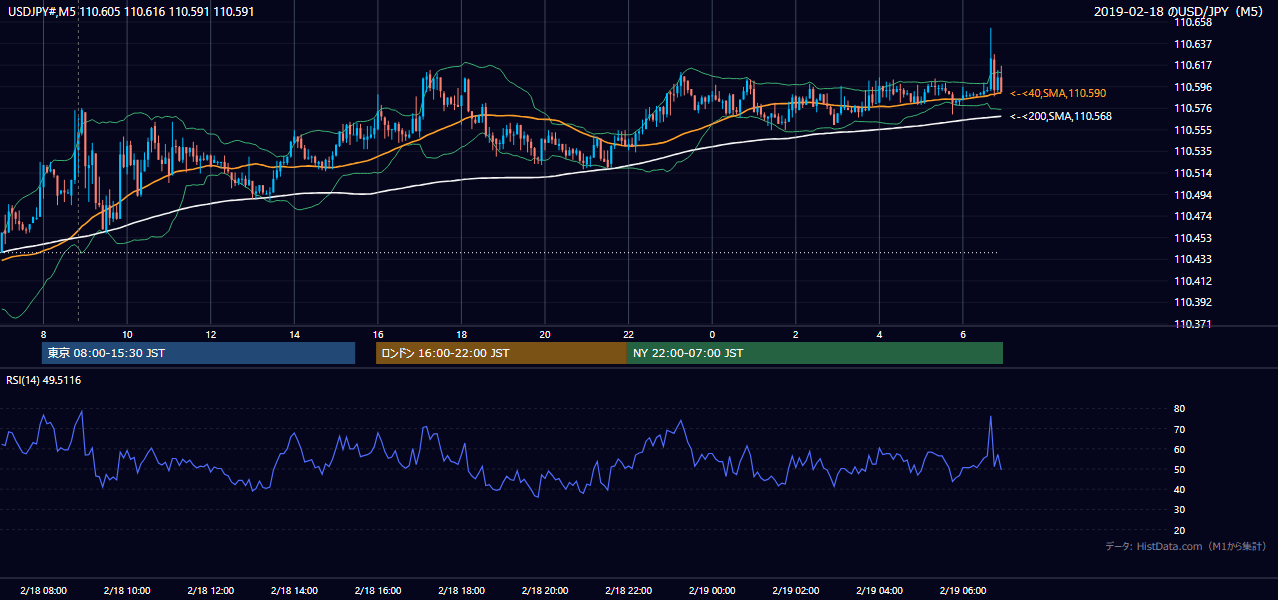This screenshot has width=1278, height=600.
Task: Click RSI scale value 60
Action: tap(1179, 449)
